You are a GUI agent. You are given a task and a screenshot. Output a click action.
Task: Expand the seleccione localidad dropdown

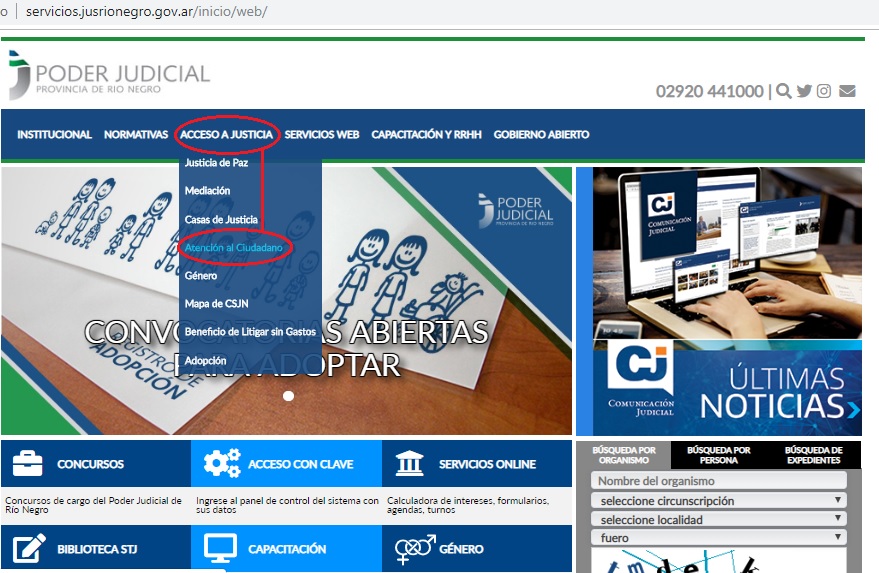(719, 519)
